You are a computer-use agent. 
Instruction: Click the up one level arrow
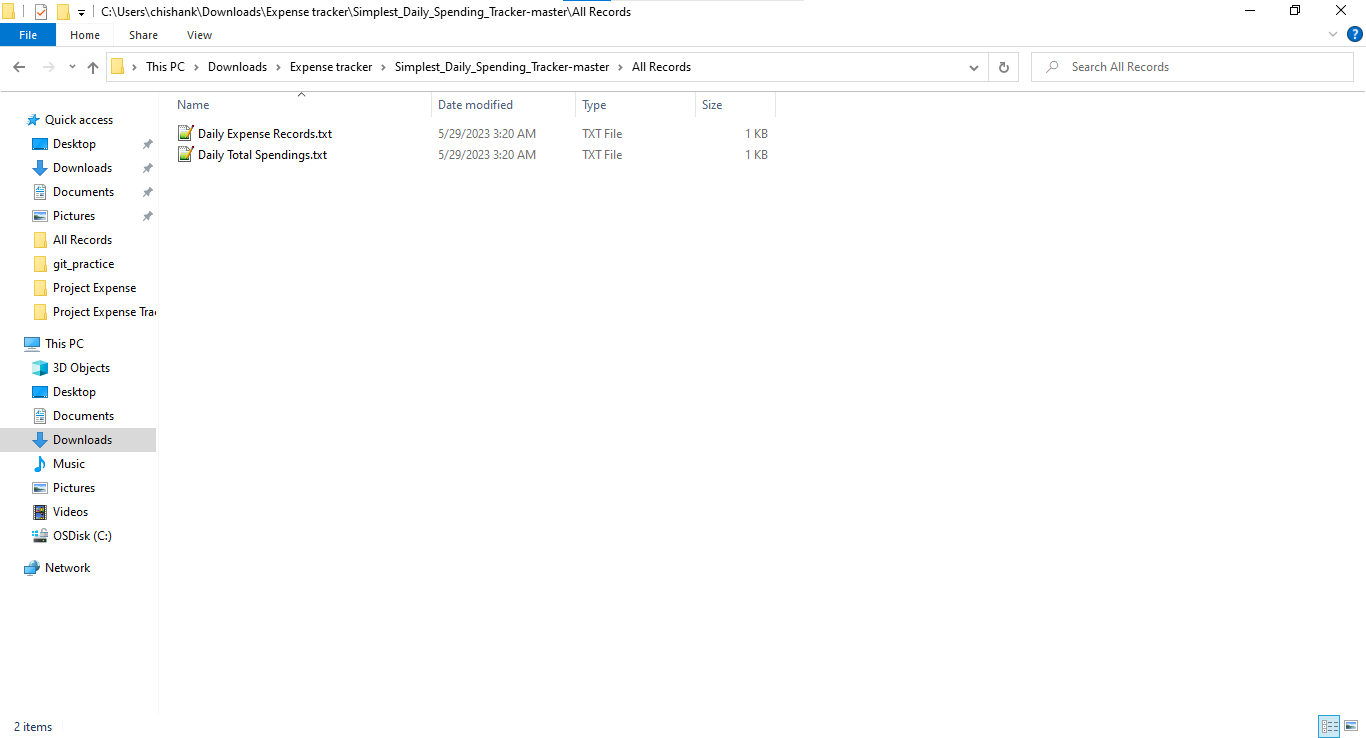93,66
